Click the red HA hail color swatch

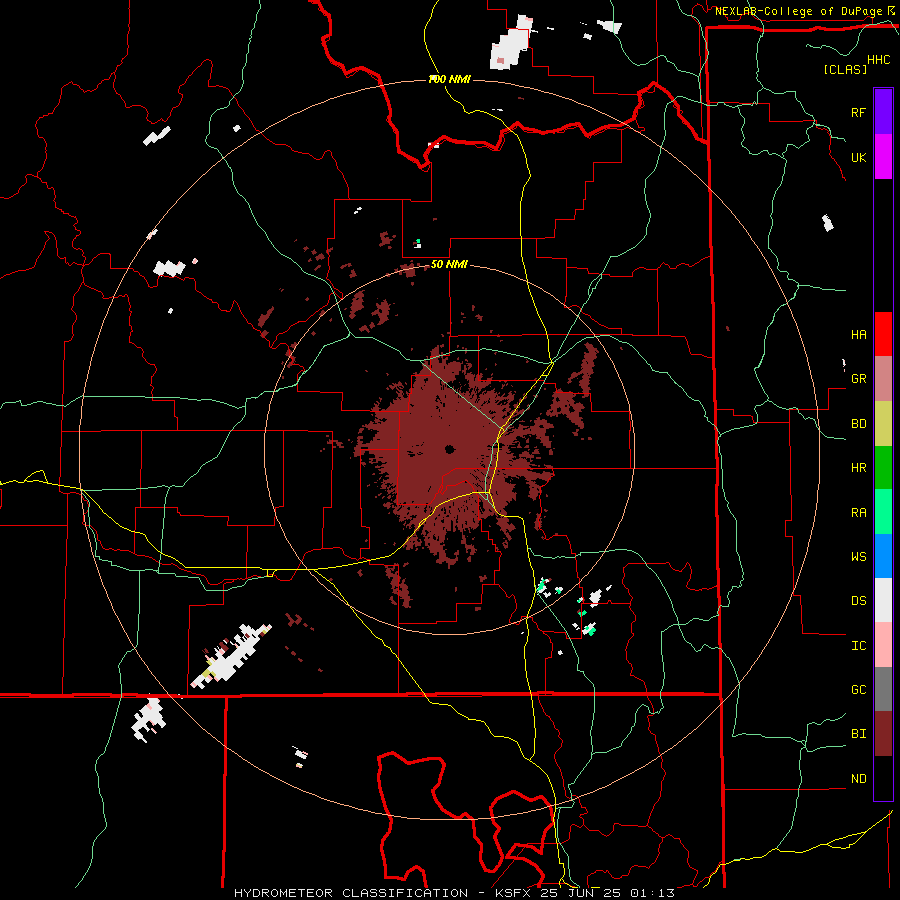coord(883,334)
